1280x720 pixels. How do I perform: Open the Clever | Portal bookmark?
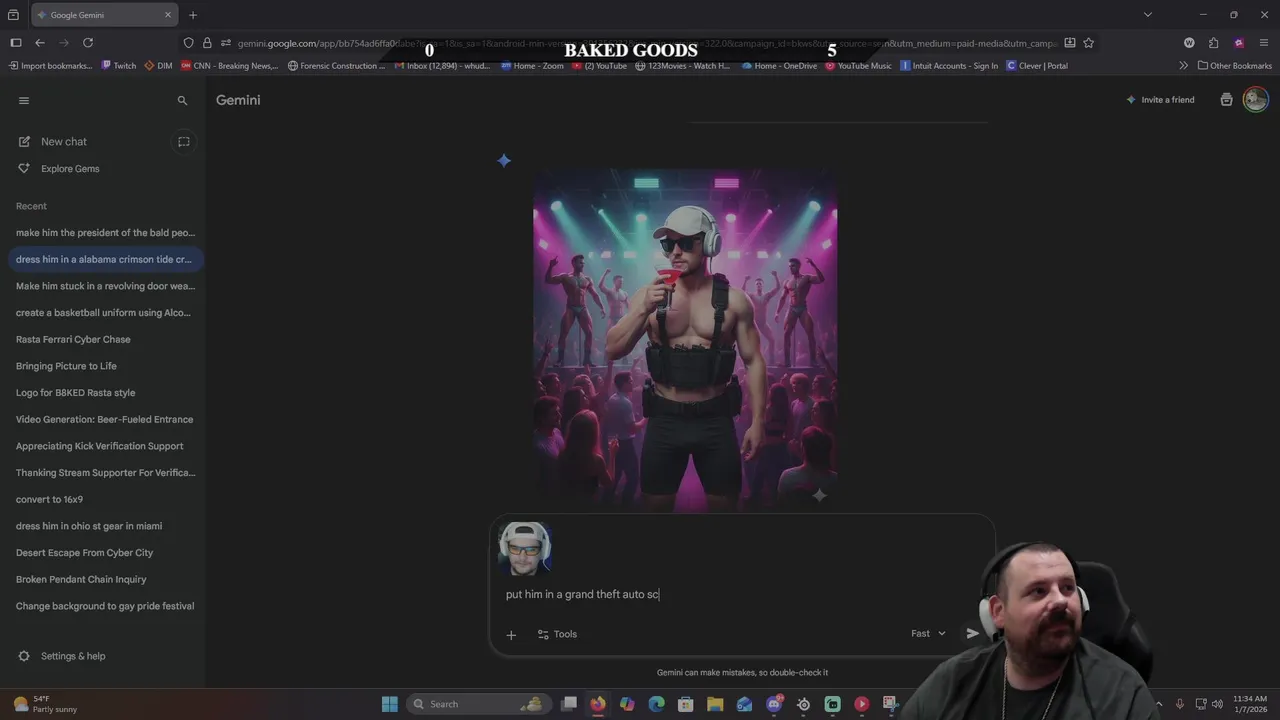(1037, 66)
